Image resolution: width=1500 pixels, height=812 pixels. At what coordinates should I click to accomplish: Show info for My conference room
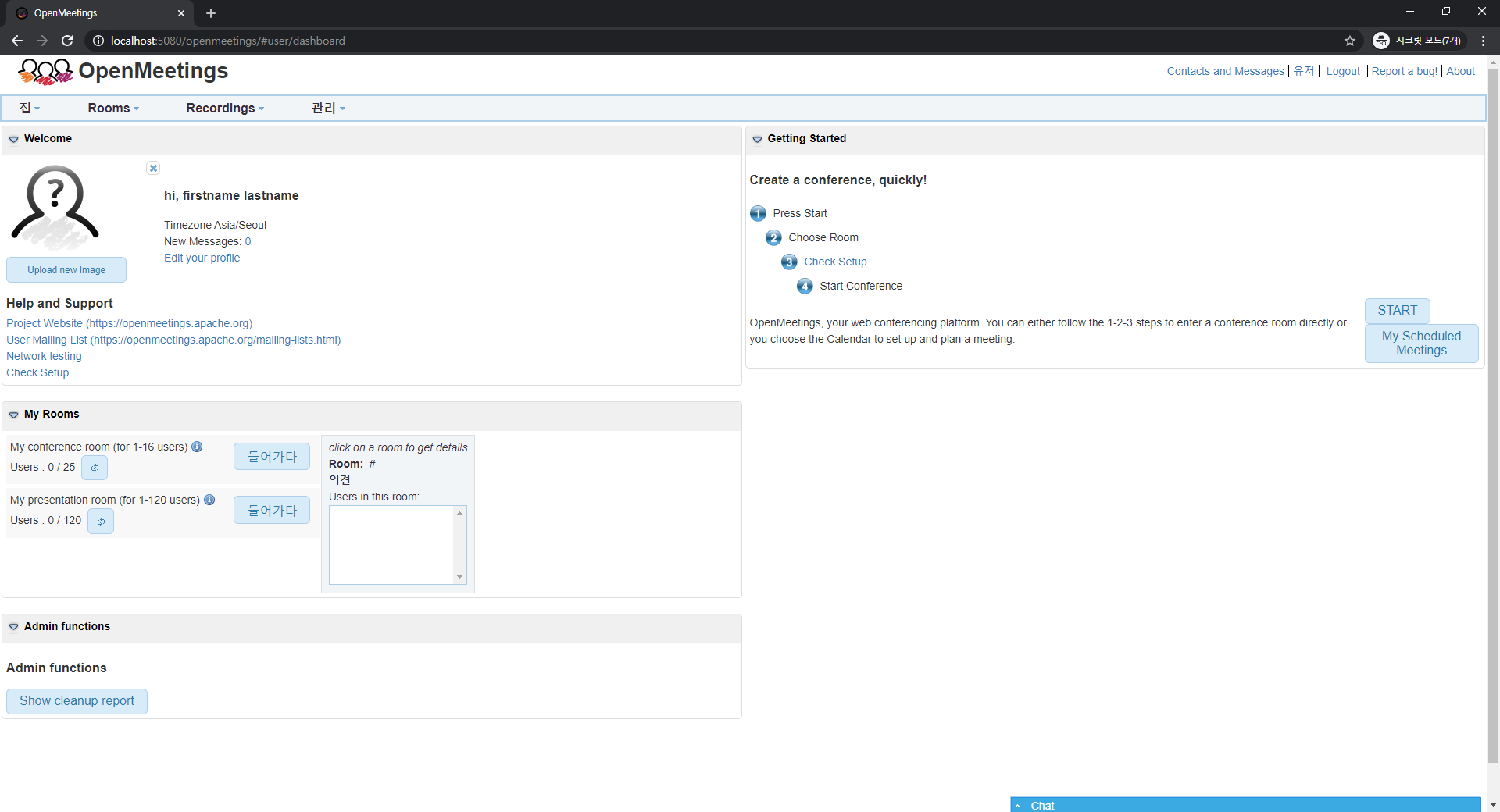[197, 447]
